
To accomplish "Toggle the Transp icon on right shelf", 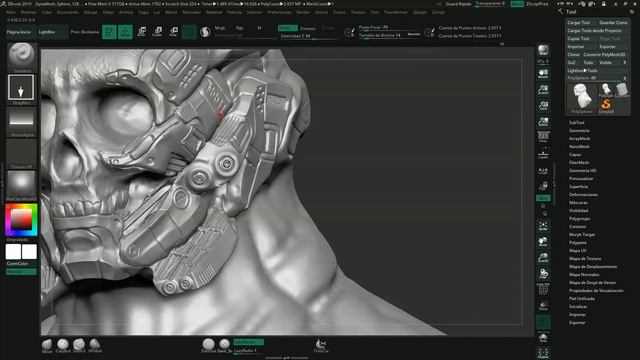I will coord(543,306).
